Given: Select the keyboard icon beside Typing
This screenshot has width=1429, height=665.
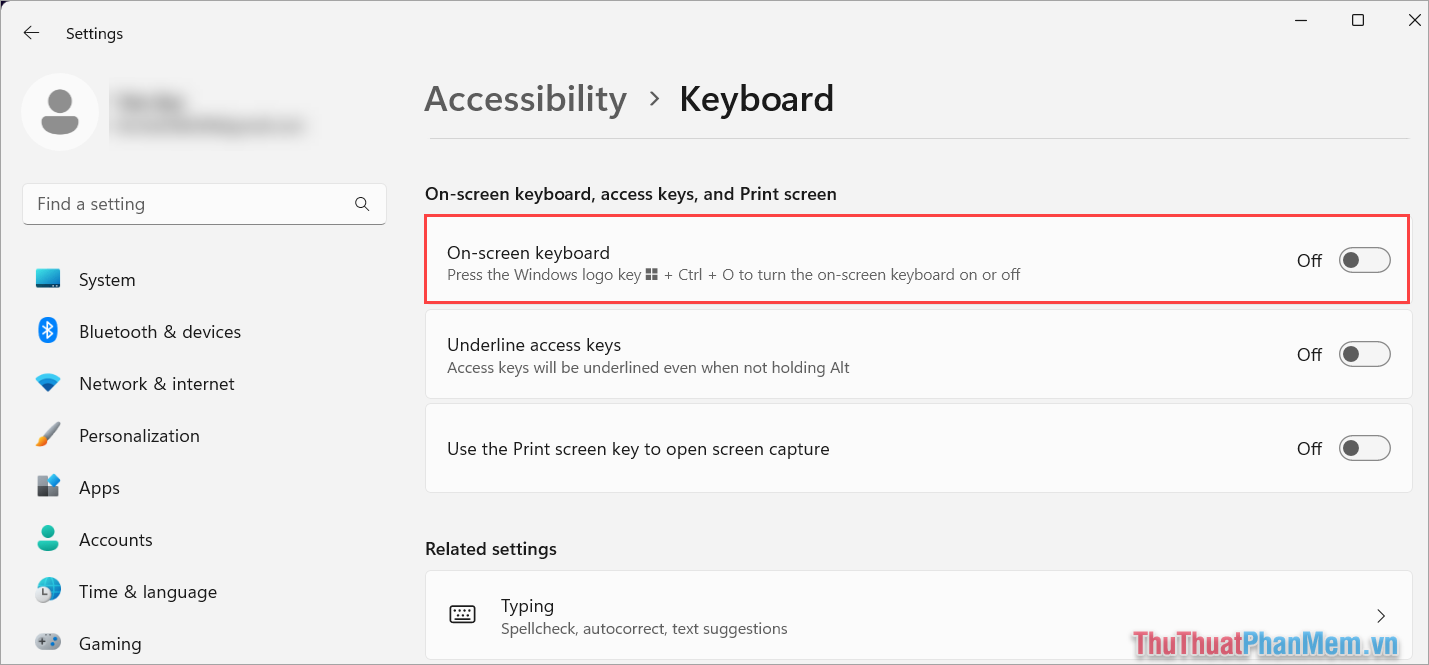Looking at the screenshot, I should click(463, 614).
